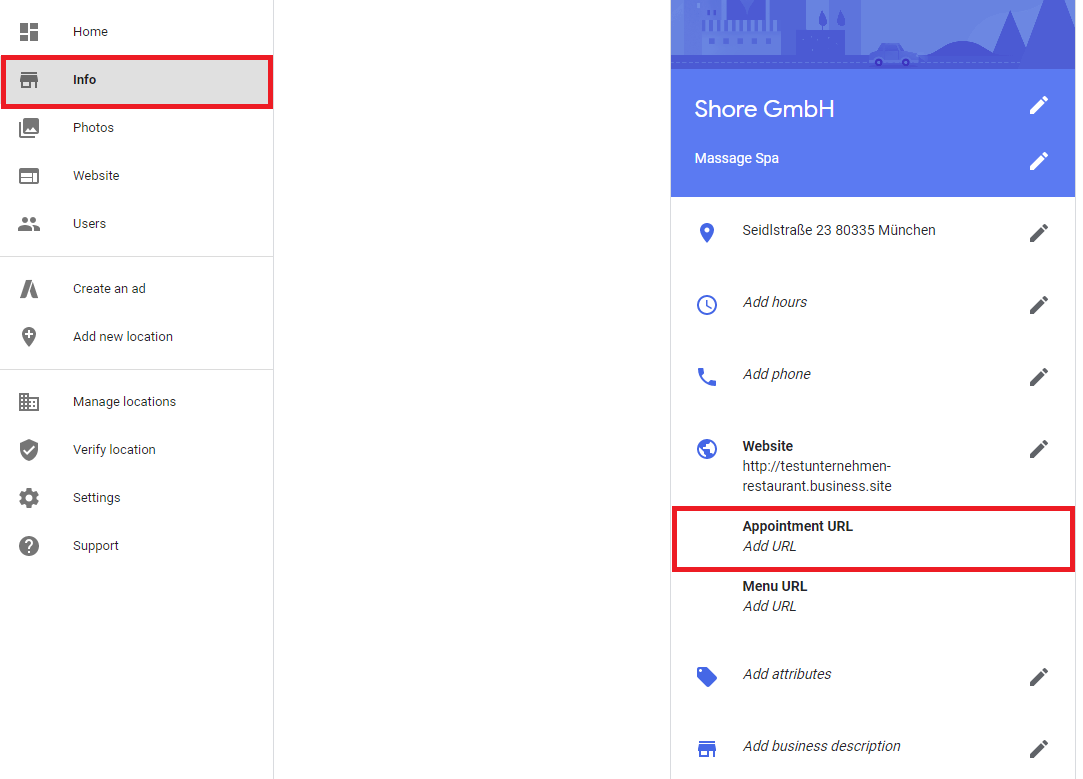1083x779 pixels.
Task: Edit the Website entry with pencil icon
Action: click(1039, 449)
